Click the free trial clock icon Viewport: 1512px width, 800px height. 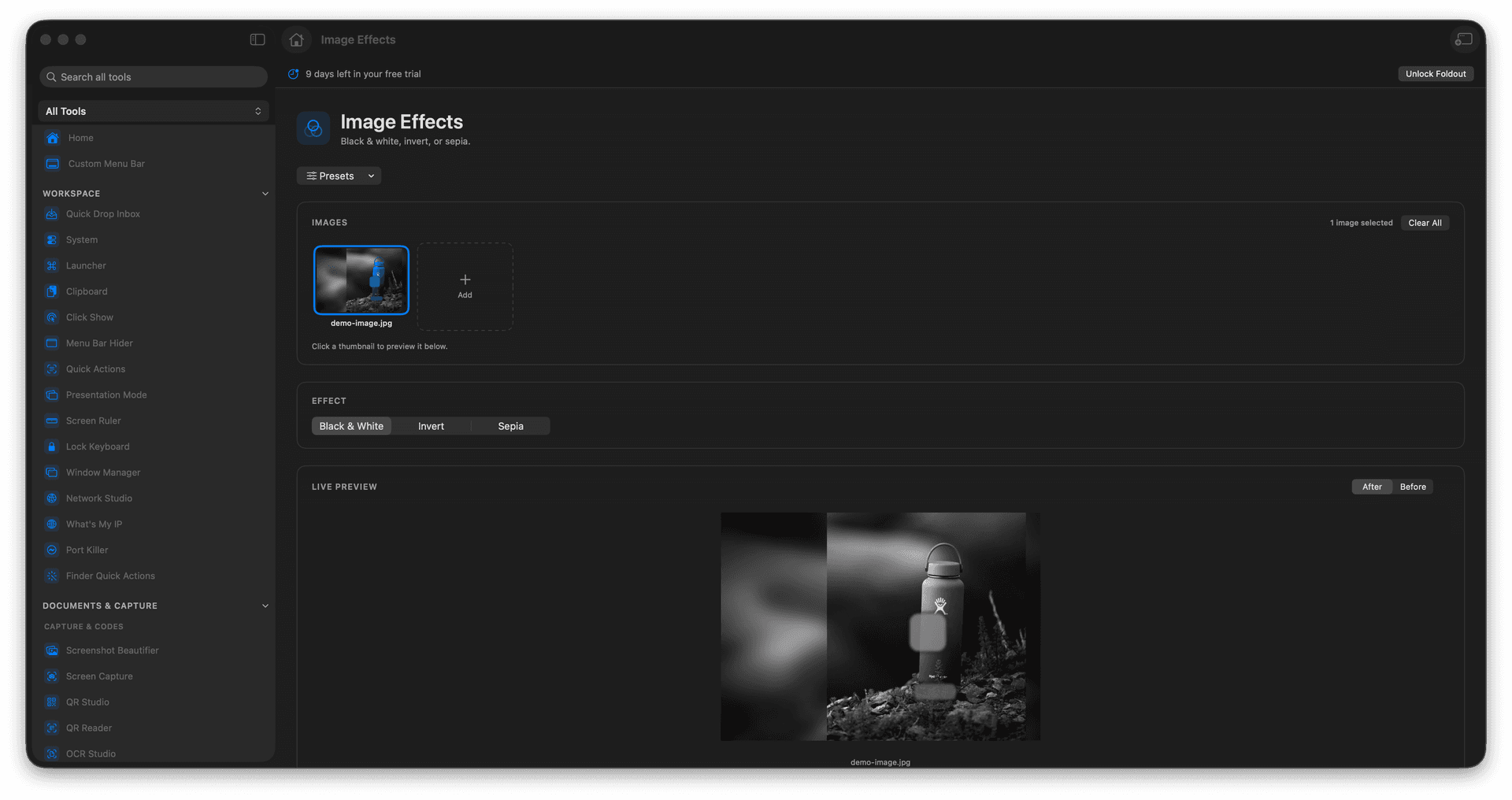coord(293,74)
